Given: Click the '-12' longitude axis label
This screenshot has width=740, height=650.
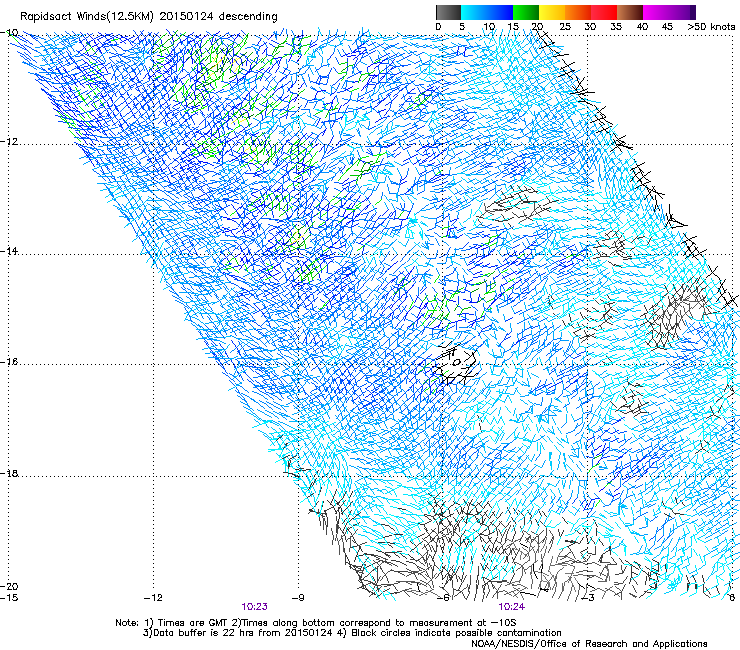Looking at the screenshot, I should pos(153,598).
